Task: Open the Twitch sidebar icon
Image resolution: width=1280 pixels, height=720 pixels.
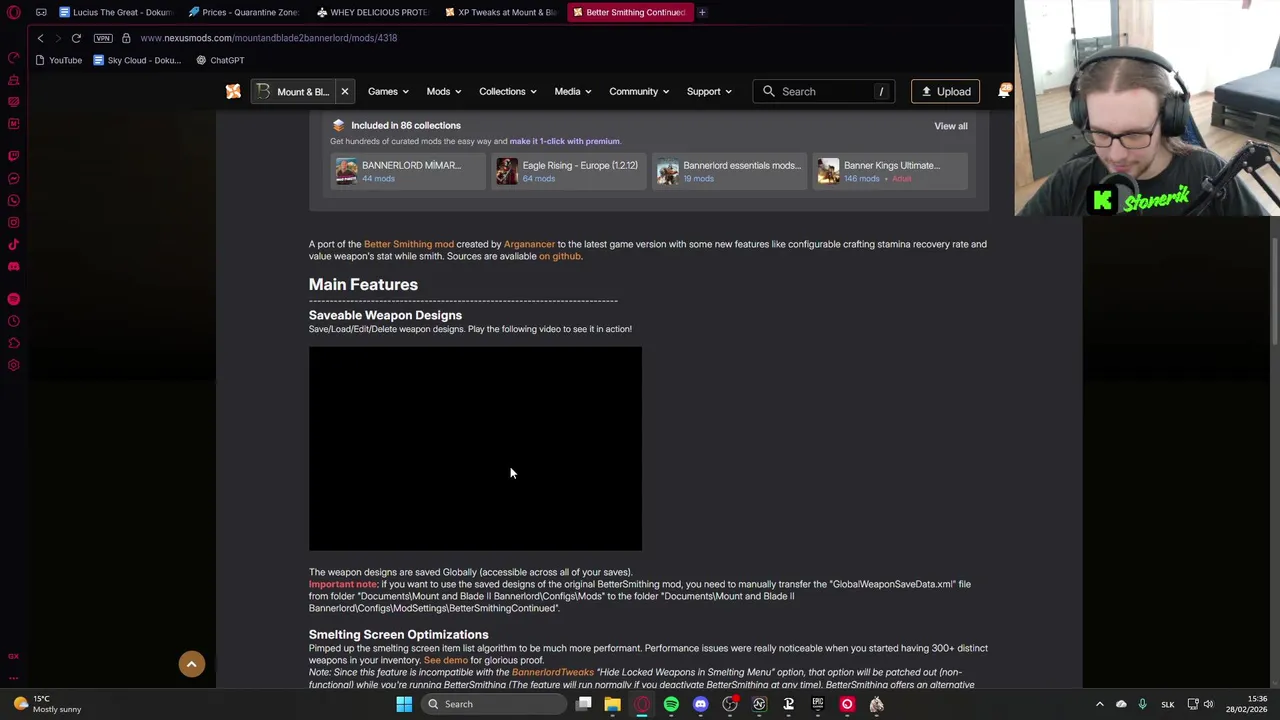Action: click(13, 156)
